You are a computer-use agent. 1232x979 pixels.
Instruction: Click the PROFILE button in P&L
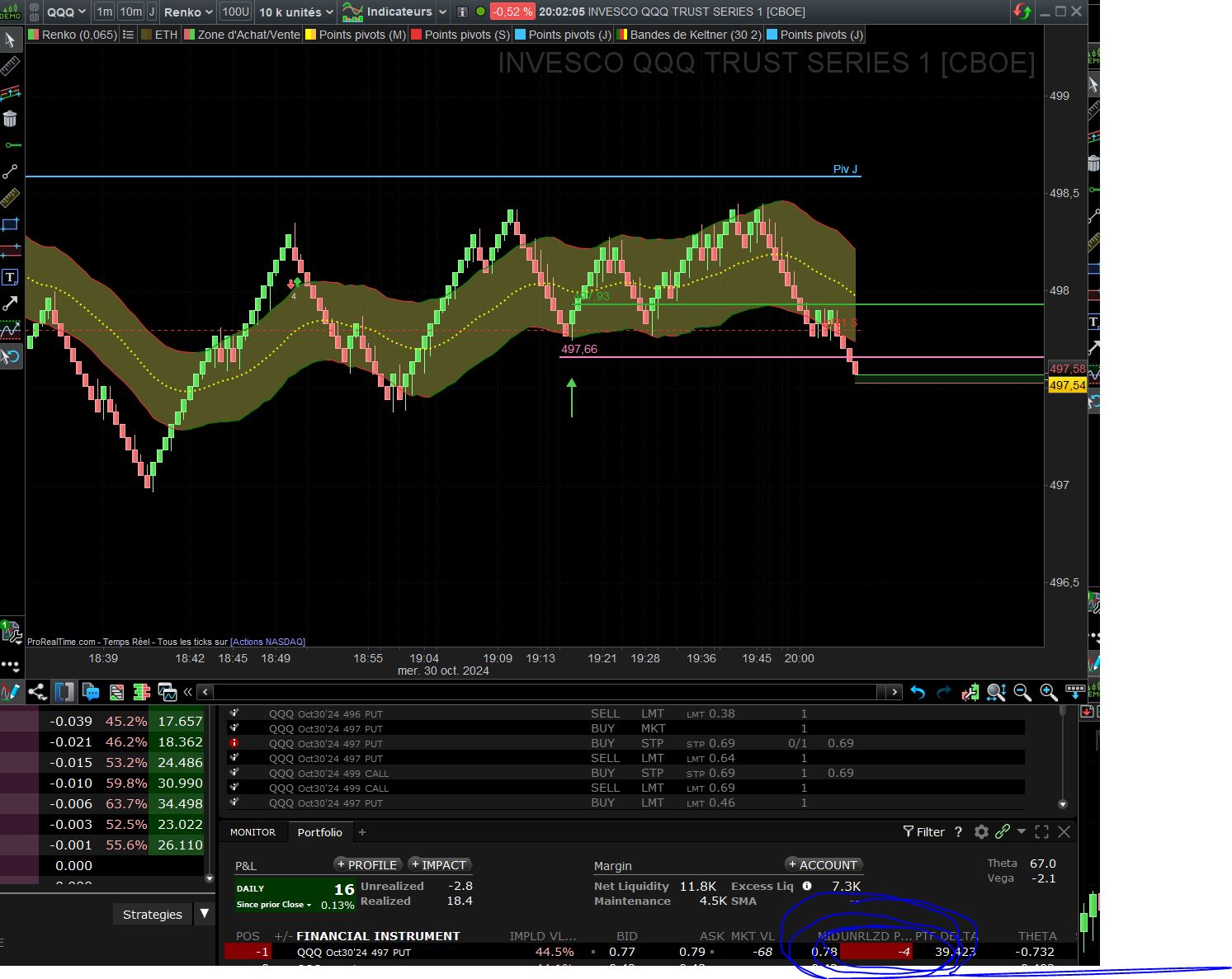click(368, 864)
